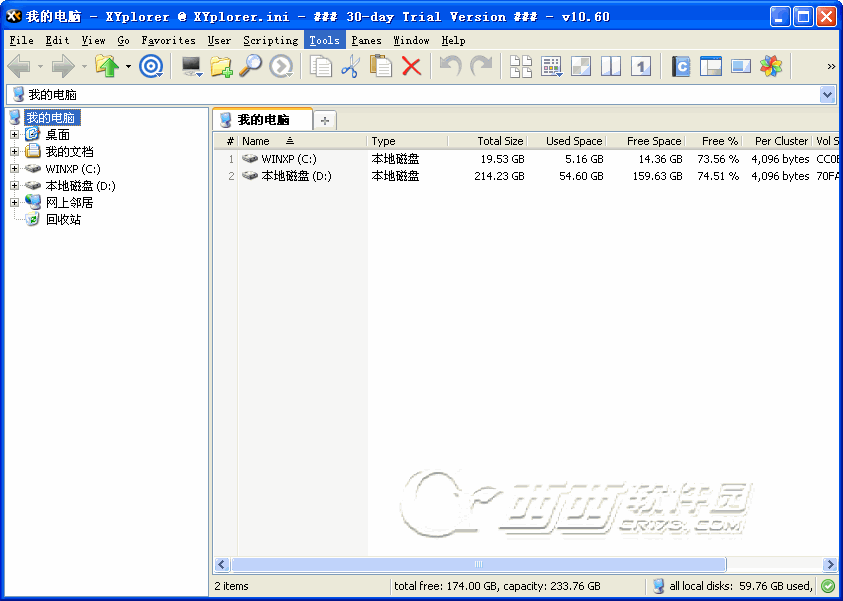Open the Catalog book icon
843x601 pixels.
click(681, 67)
